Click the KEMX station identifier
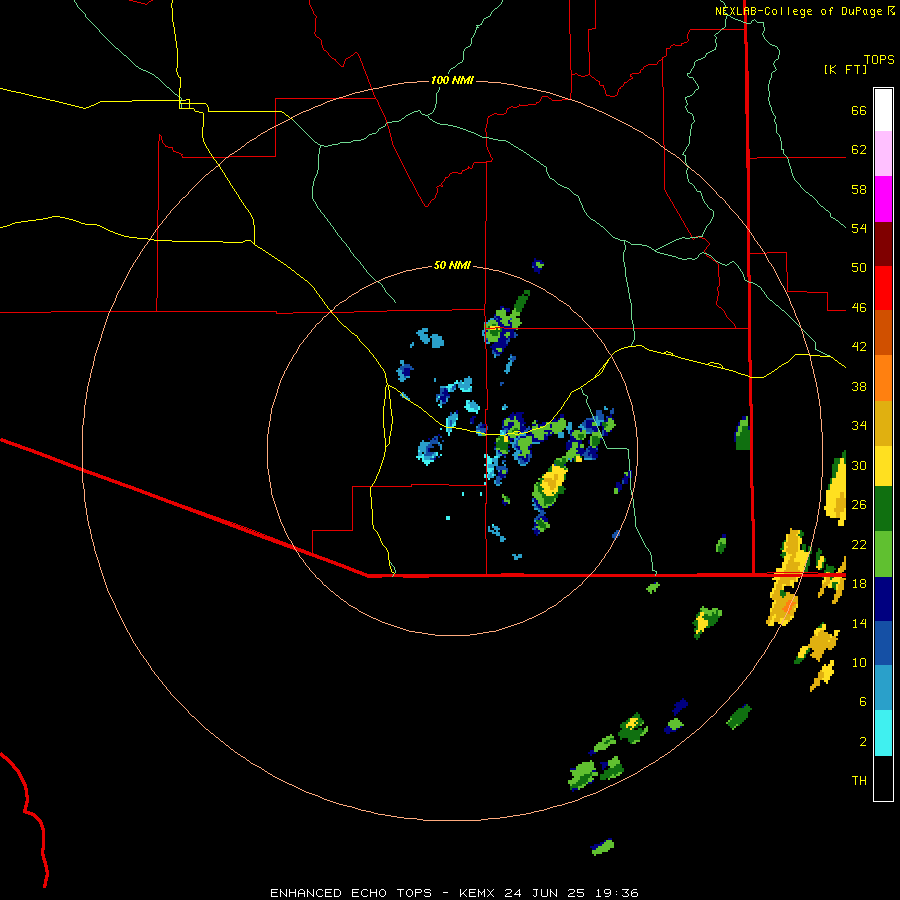 coord(479,893)
